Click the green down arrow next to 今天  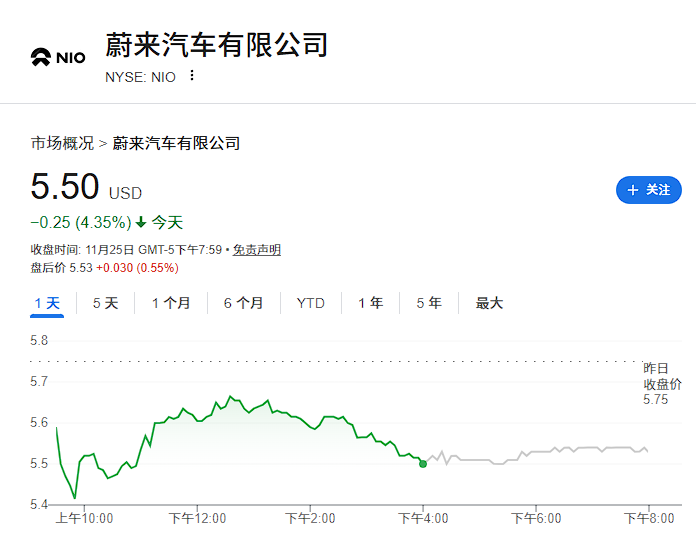141,222
